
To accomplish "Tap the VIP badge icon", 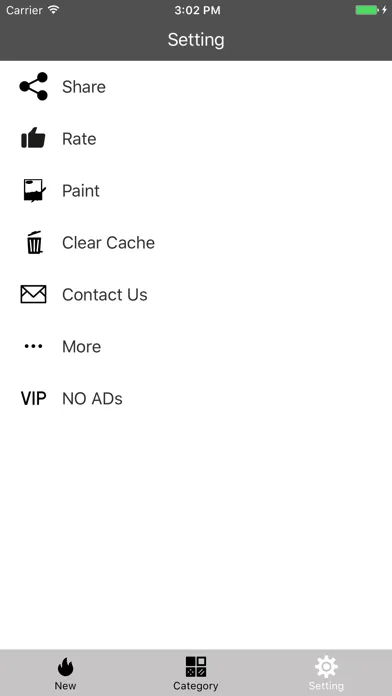I will (33, 399).
